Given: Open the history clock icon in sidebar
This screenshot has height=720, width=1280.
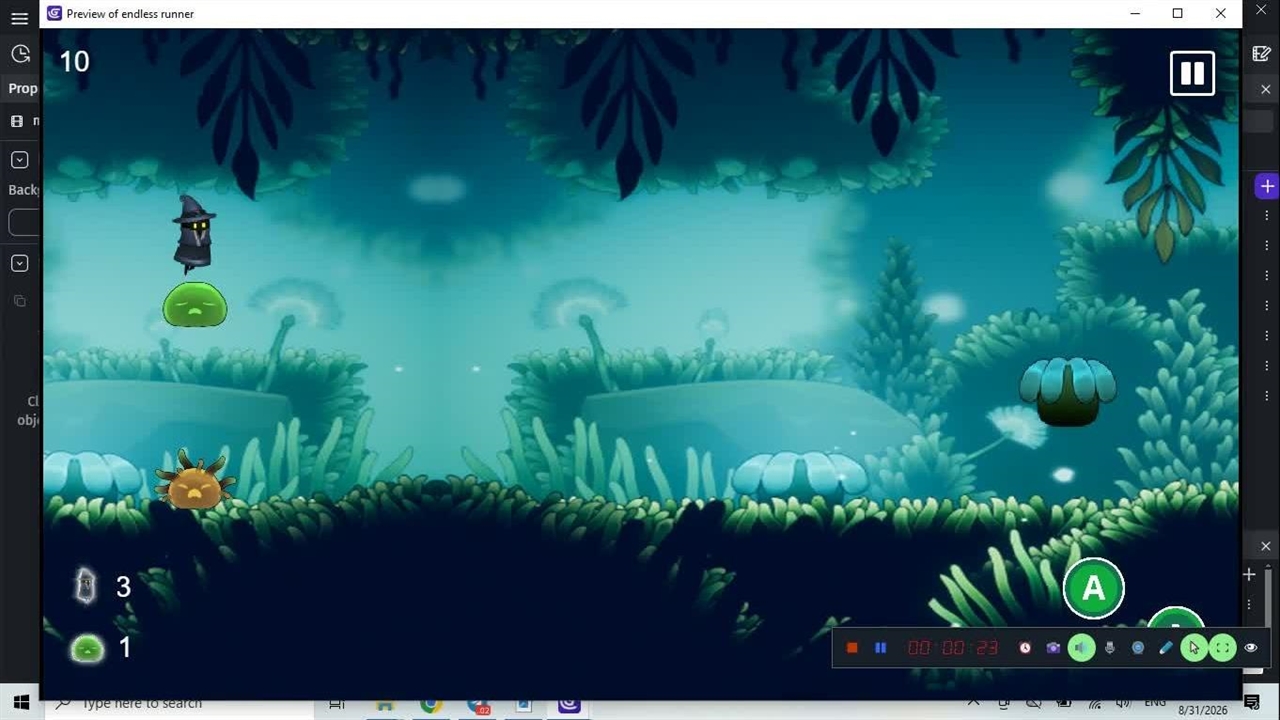Looking at the screenshot, I should point(20,54).
